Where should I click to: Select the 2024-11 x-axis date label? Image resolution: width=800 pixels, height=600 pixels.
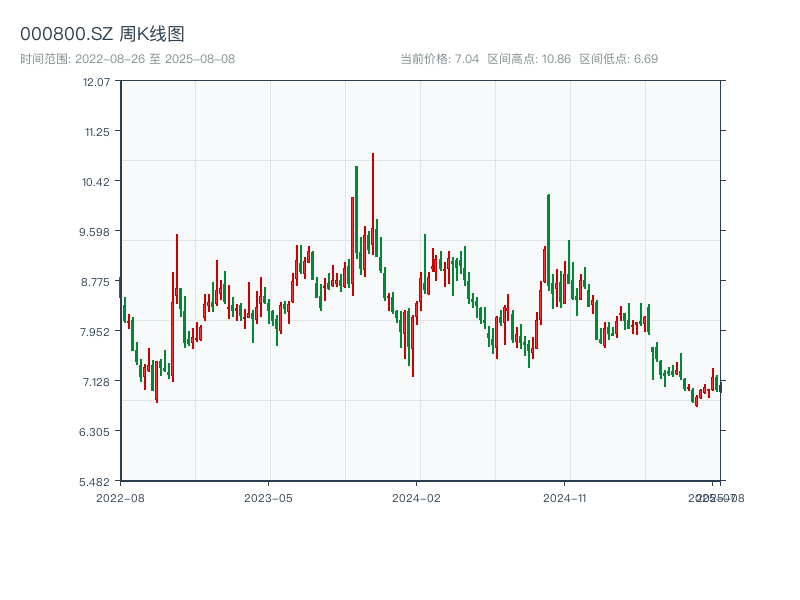point(564,497)
